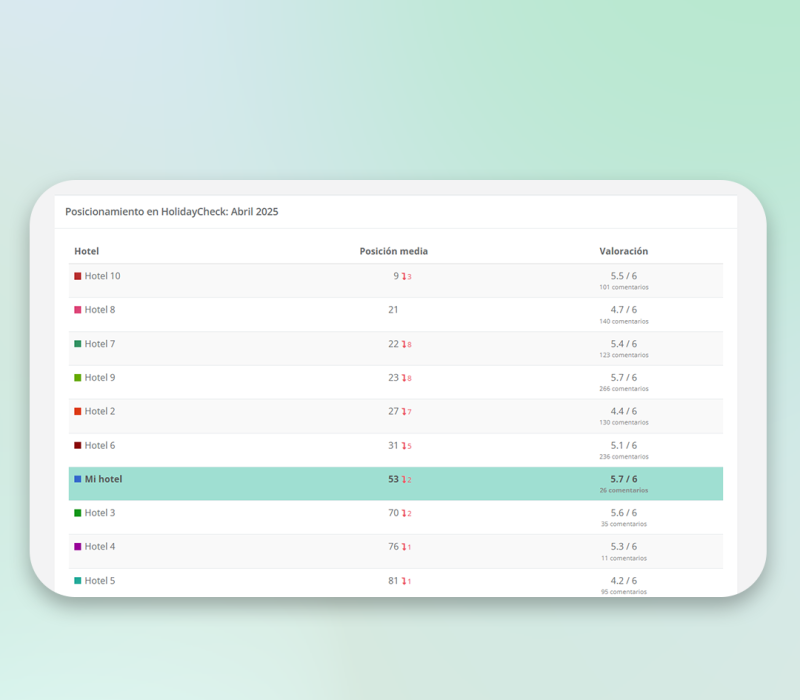Click the down arrow beside Hotel 4 position

[404, 547]
